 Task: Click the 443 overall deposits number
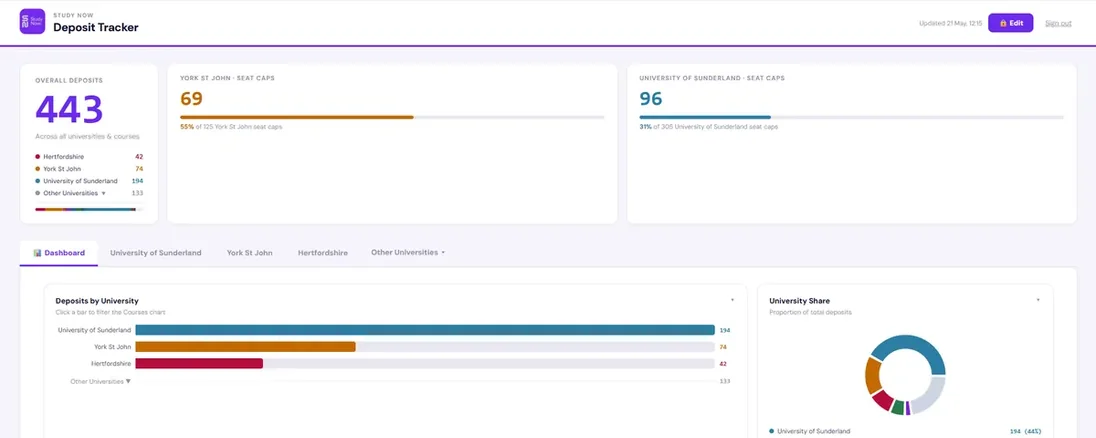pos(69,109)
